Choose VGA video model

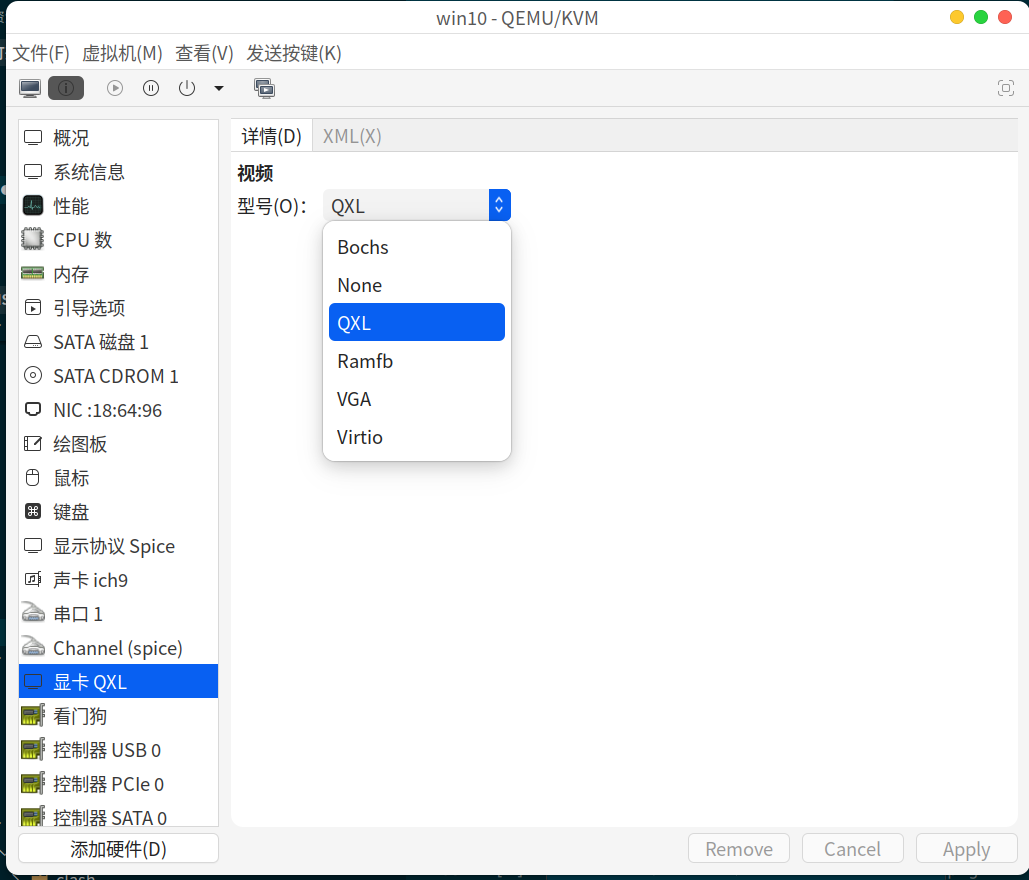point(417,399)
